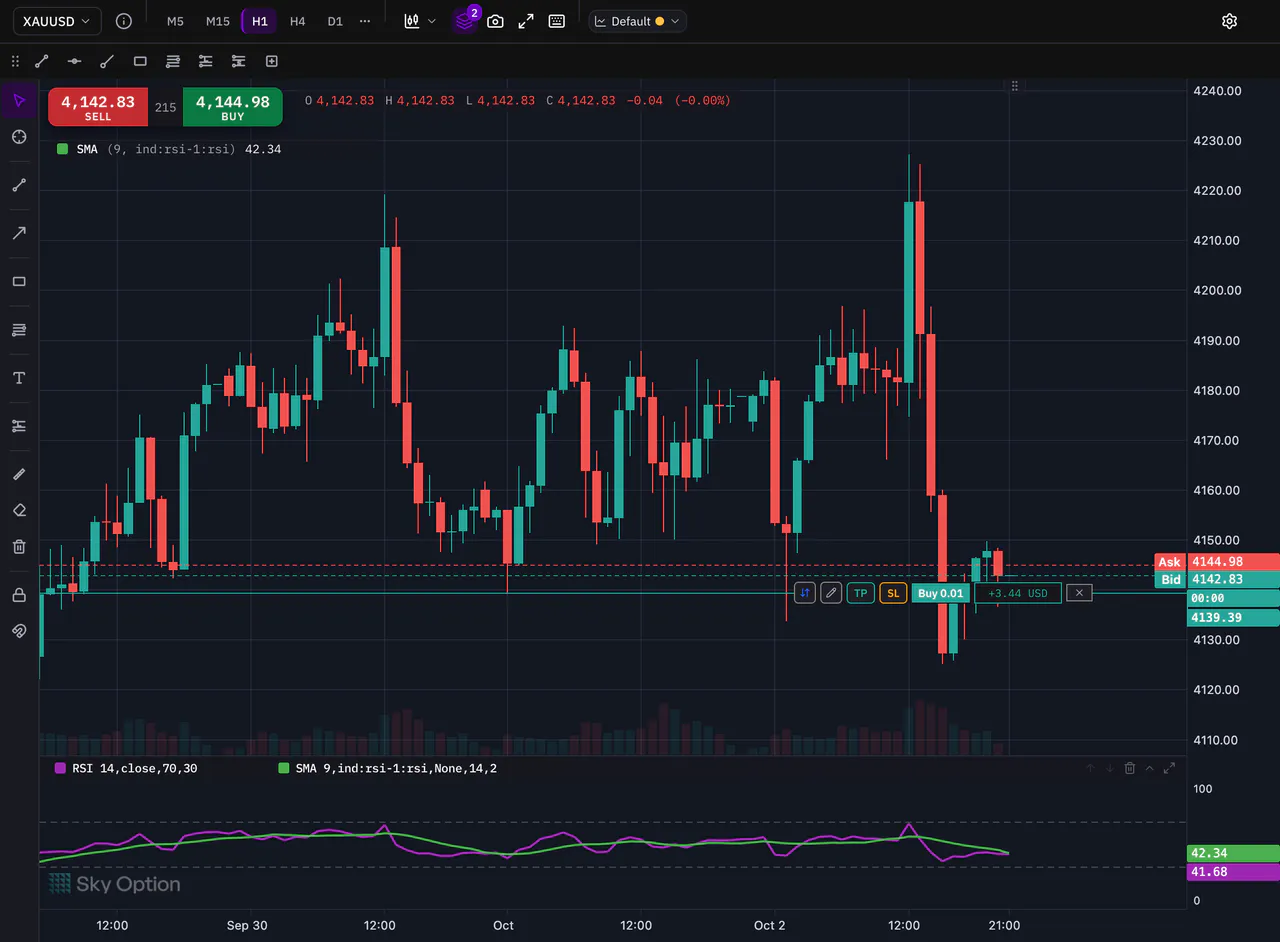Select the eraser tool in sidebar
The height and width of the screenshot is (942, 1280).
coord(19,510)
